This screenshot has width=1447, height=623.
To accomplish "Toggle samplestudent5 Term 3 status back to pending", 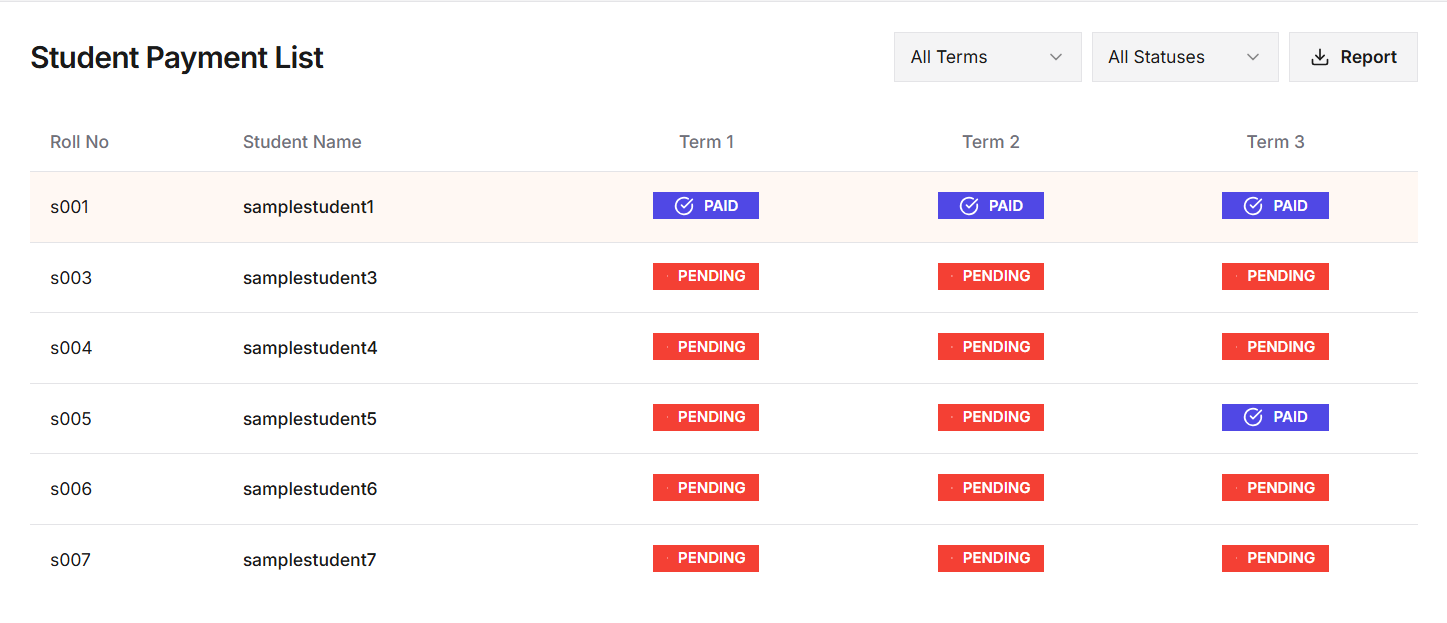I will [1275, 417].
